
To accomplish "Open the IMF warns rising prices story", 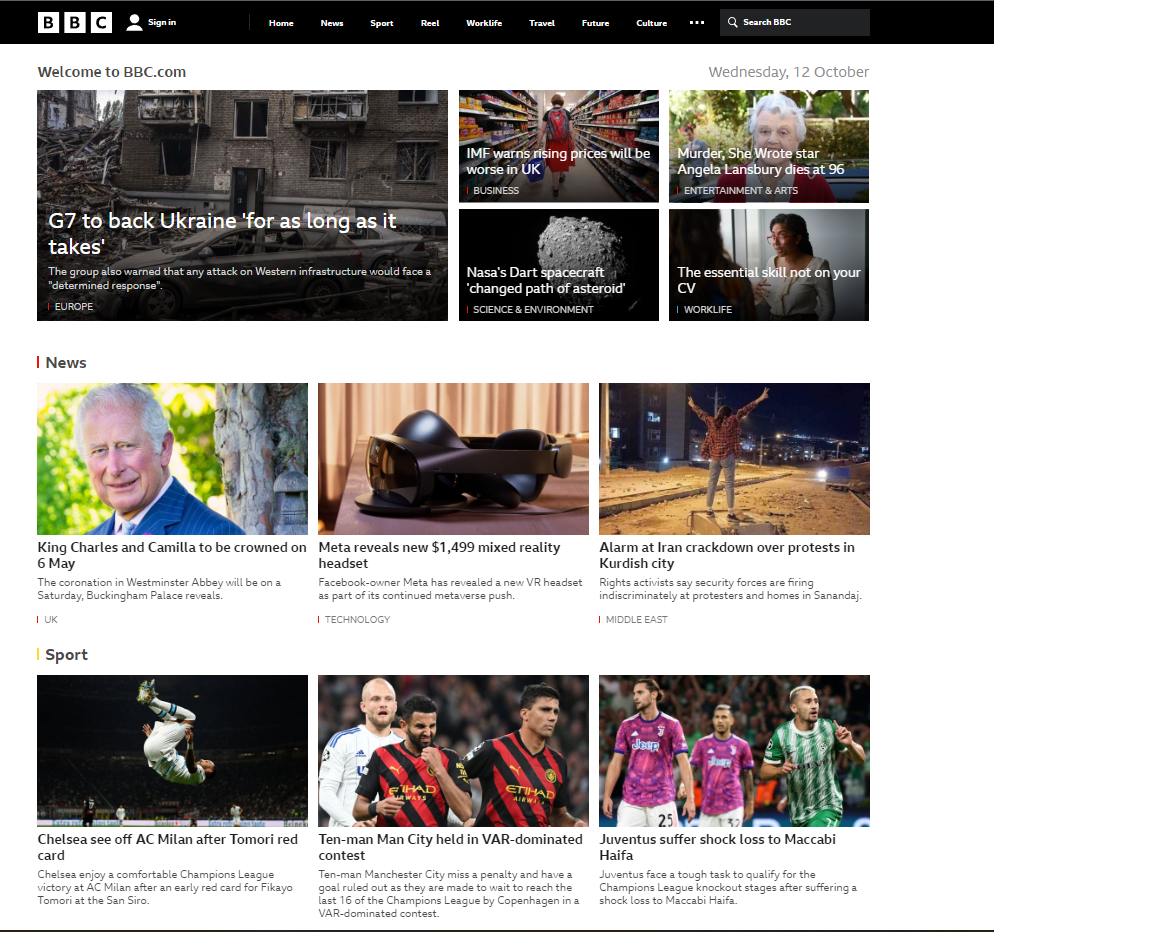I will click(558, 161).
